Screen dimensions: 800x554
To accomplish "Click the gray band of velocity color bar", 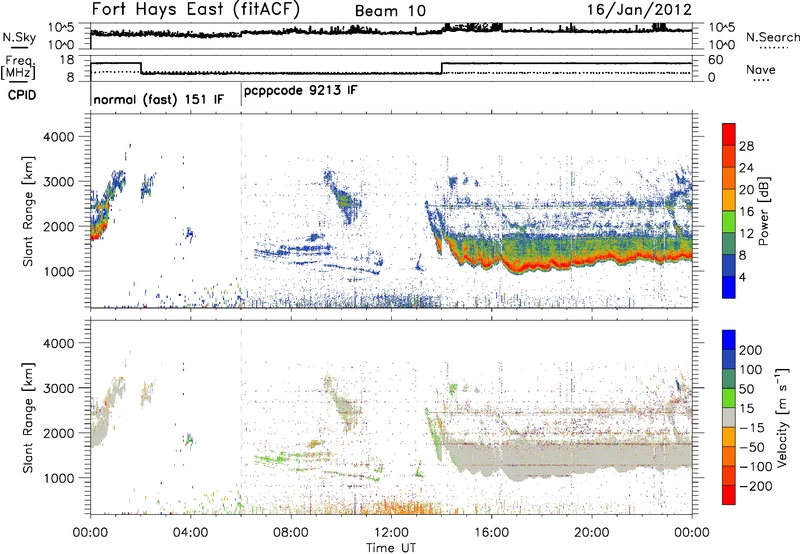I will click(729, 418).
